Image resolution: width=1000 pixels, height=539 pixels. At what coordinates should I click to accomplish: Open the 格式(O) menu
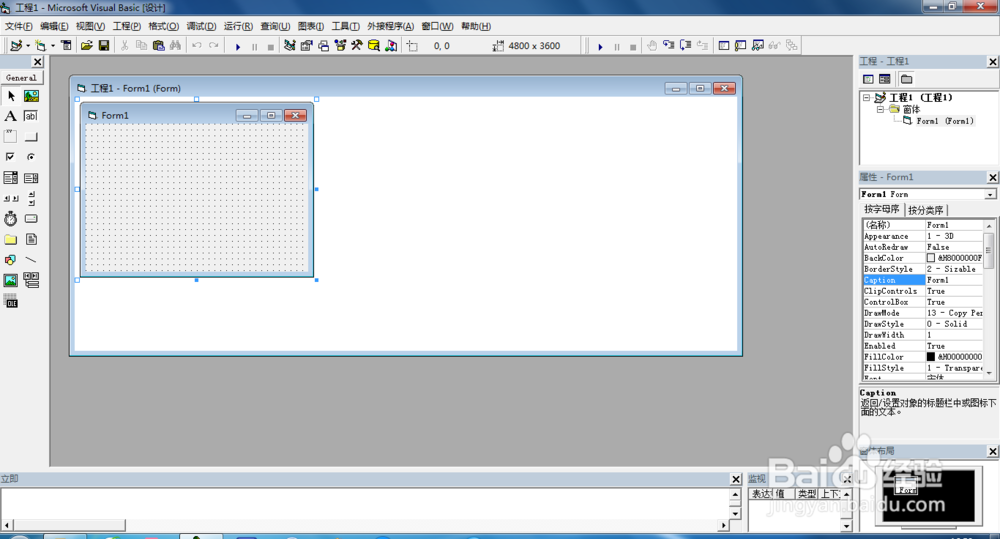point(163,26)
